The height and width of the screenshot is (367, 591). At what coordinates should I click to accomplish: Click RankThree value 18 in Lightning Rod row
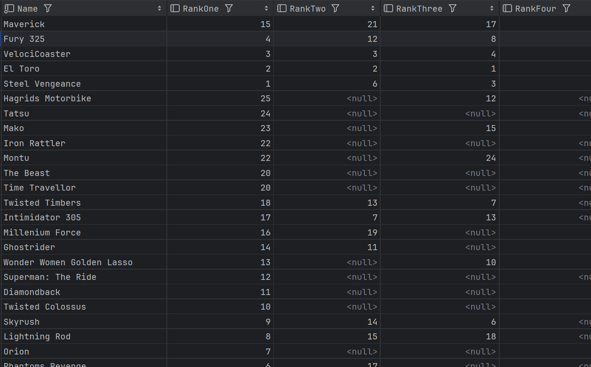[491, 336]
